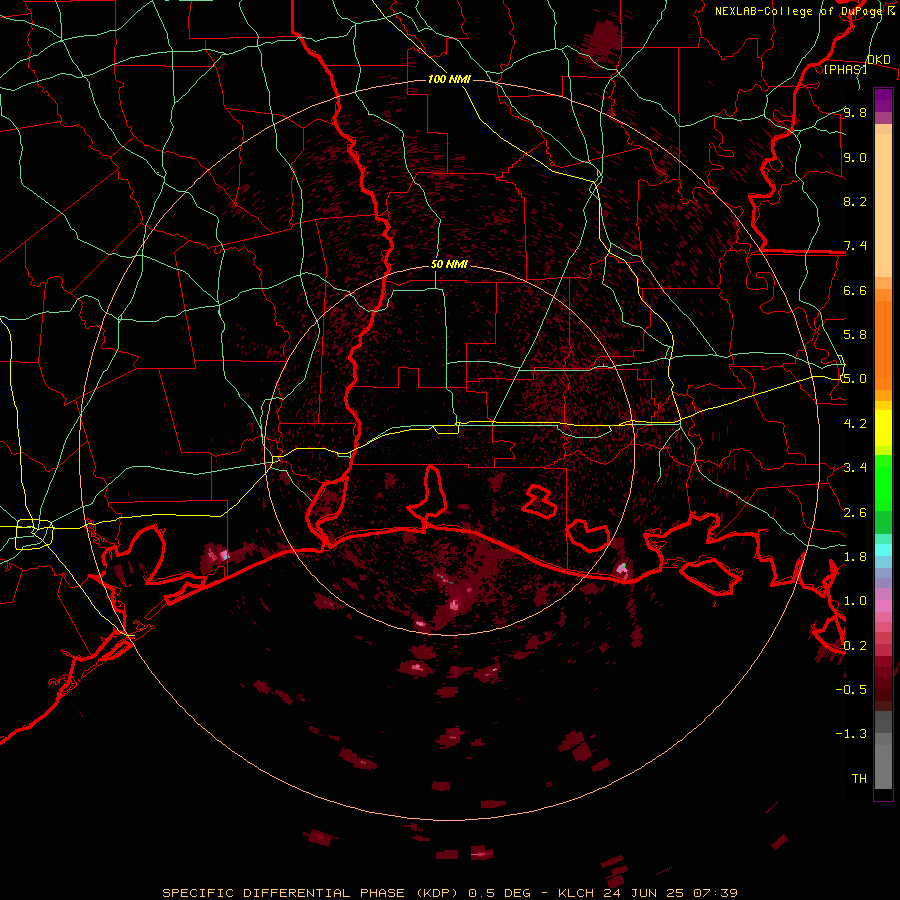900x900 pixels.
Task: Select the 9.0 value on the color scale
Action: point(855,157)
